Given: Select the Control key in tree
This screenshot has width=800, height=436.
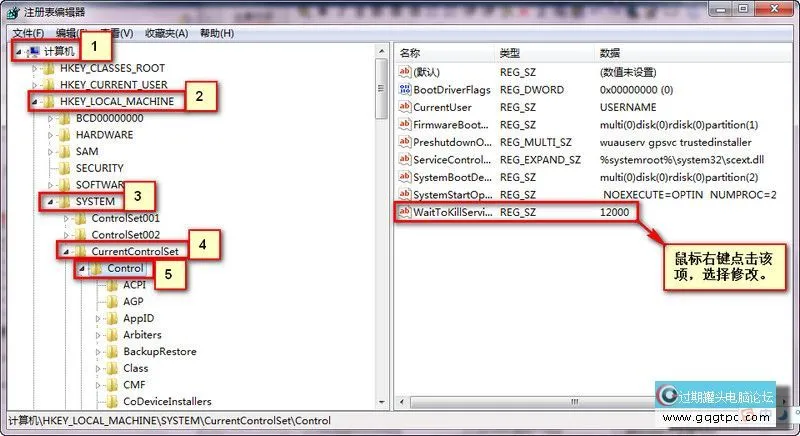Looking at the screenshot, I should click(126, 268).
